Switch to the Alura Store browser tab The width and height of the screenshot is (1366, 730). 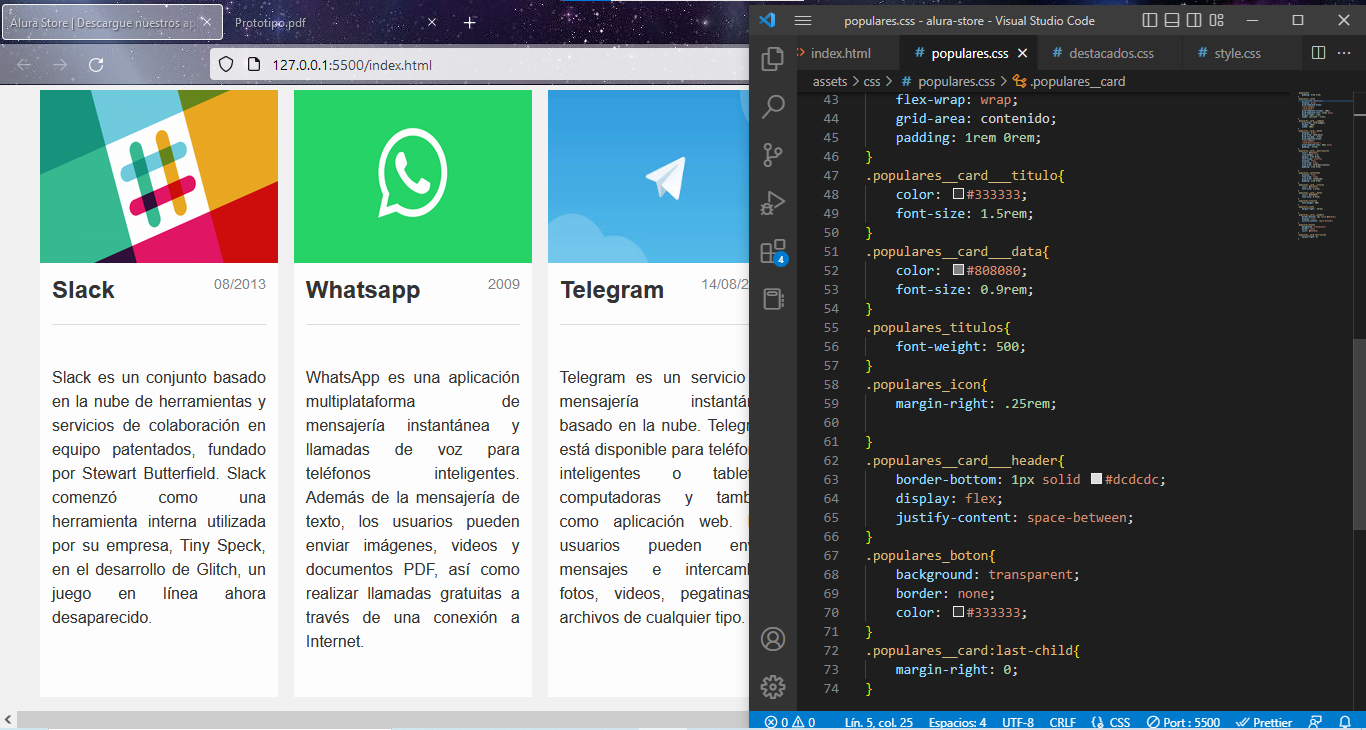click(112, 22)
